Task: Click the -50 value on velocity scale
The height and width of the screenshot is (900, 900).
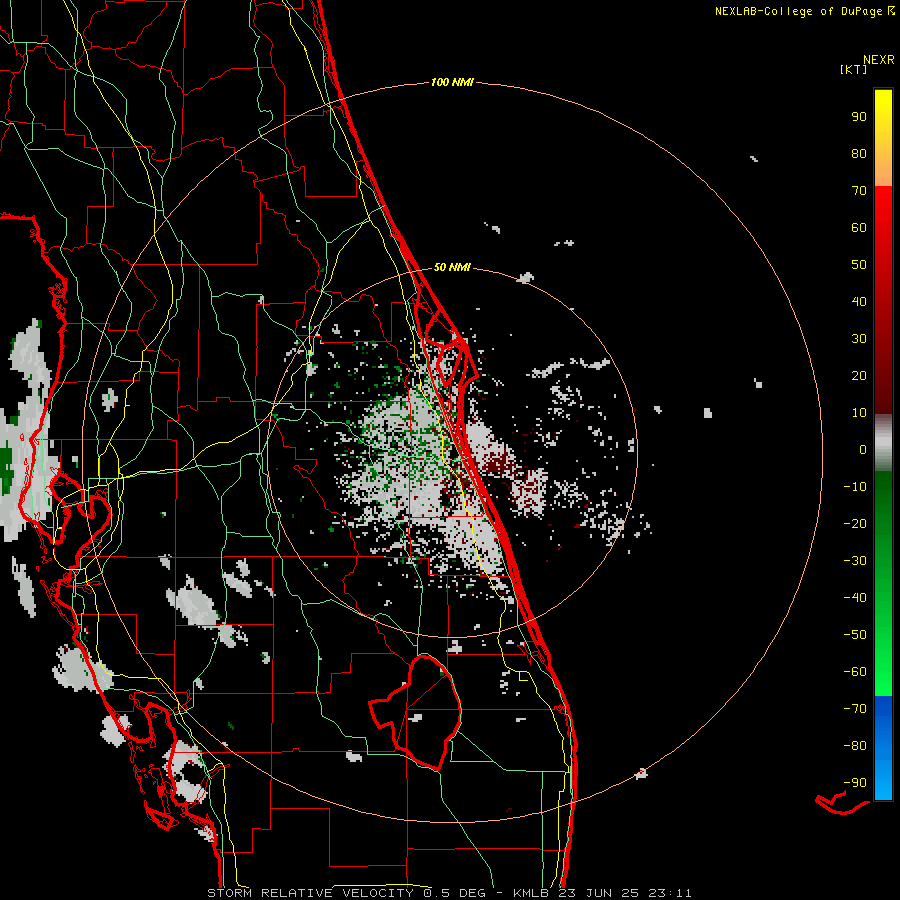Action: tap(855, 635)
